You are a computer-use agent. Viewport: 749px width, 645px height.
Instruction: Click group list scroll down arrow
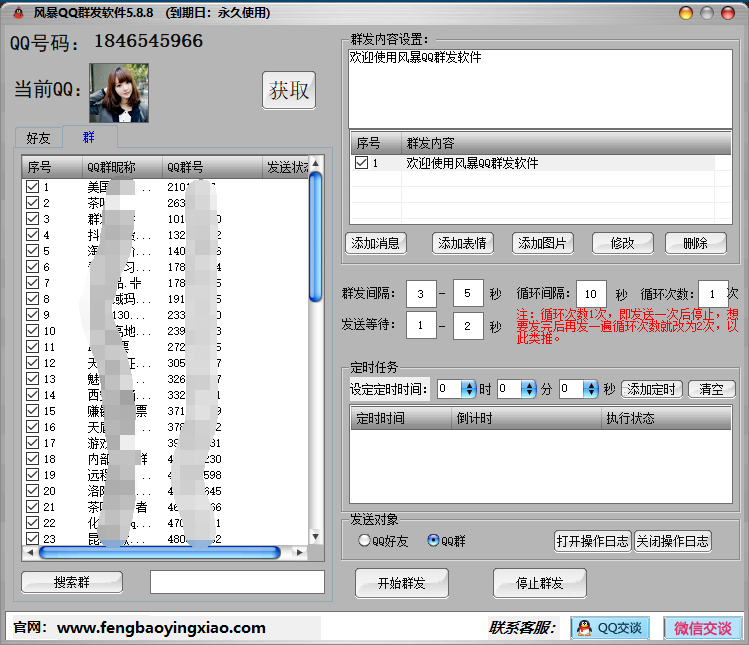[x=315, y=536]
